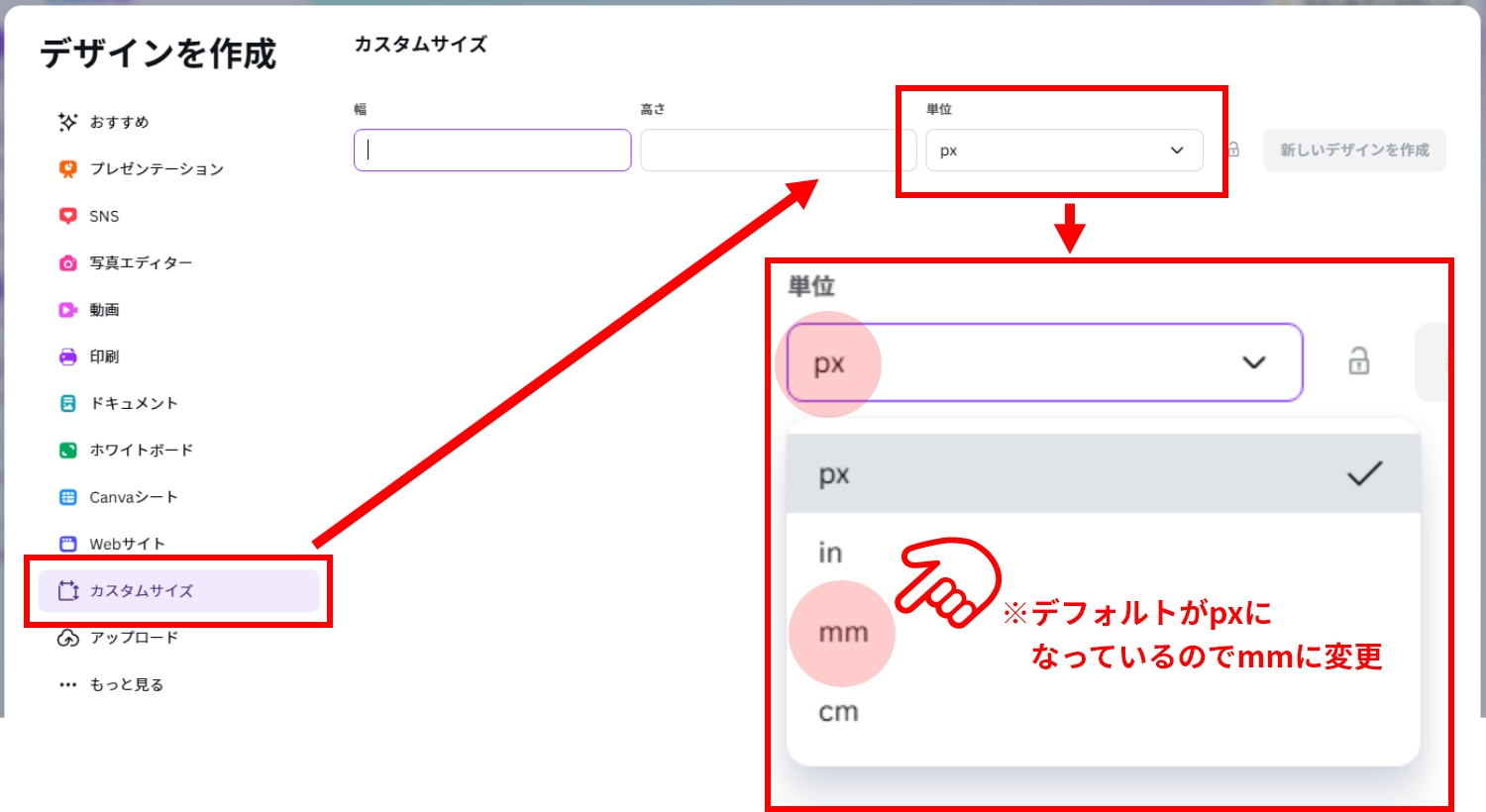Screen dimensions: 1486x812
Task: Toggle the aspect ratio lock icon
Action: coord(1233,150)
